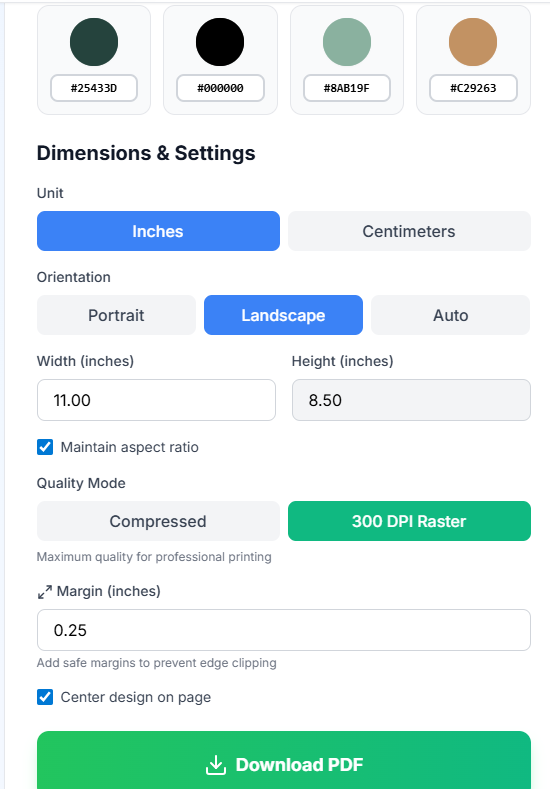Click the Quality Mode label
This screenshot has width=550, height=789.
[x=81, y=483]
